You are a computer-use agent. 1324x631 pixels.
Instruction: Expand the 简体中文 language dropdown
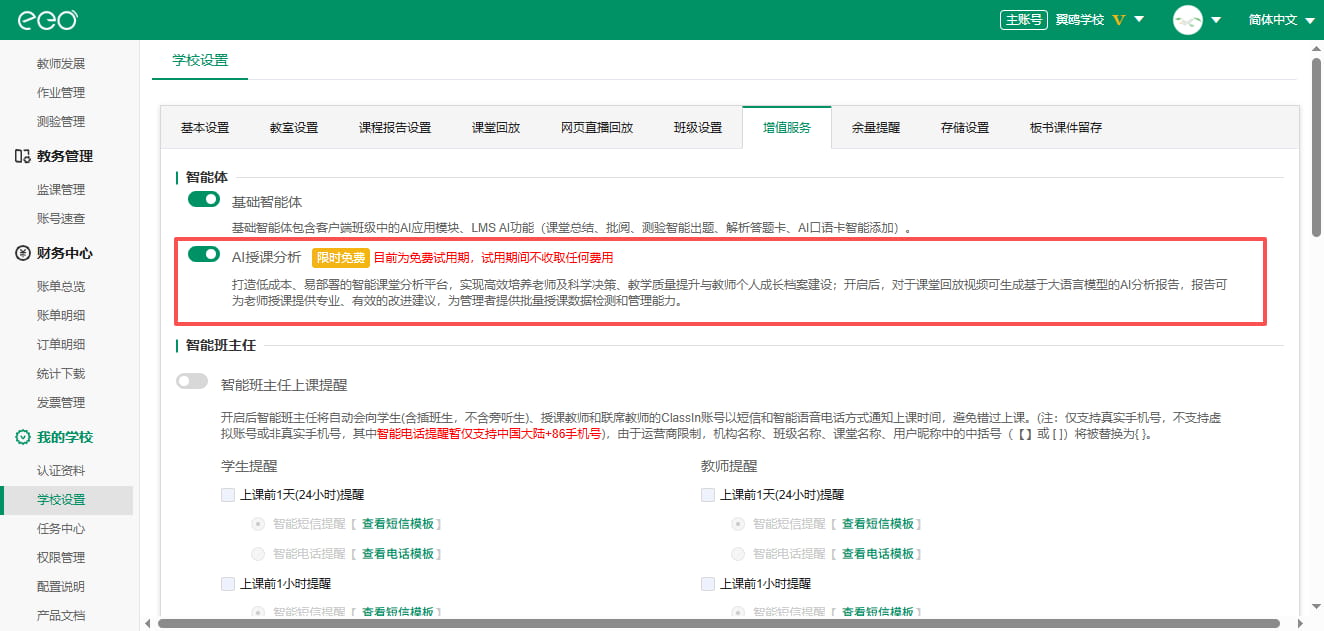(1281, 20)
